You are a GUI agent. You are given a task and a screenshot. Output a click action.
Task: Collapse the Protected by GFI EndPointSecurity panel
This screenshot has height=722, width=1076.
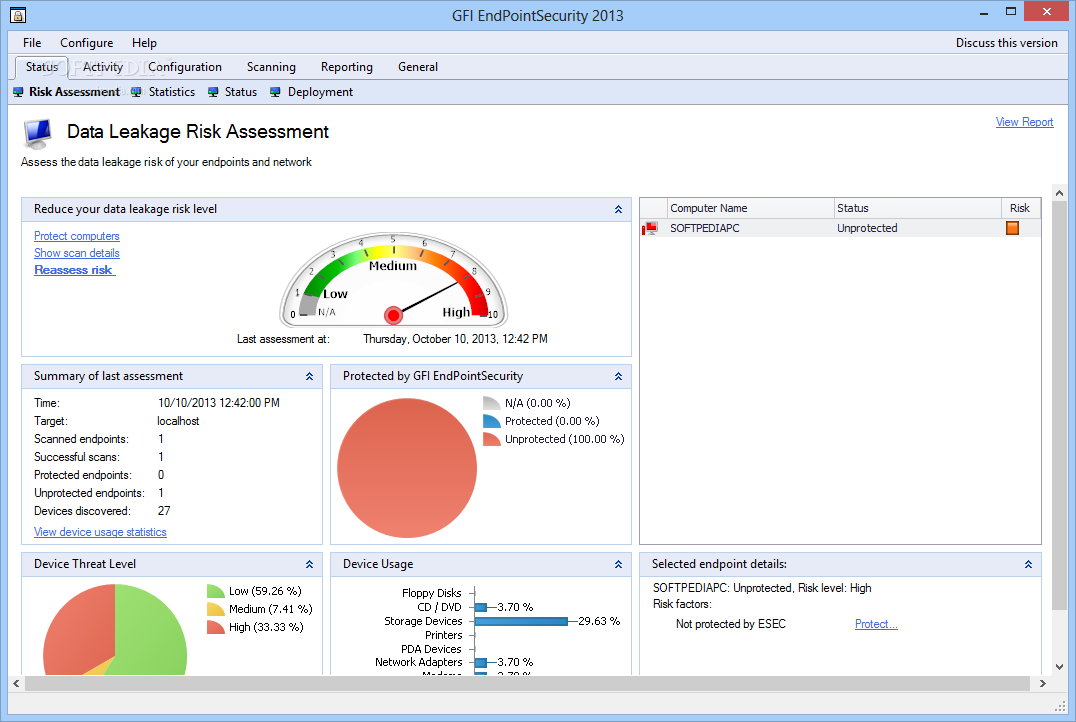point(618,376)
